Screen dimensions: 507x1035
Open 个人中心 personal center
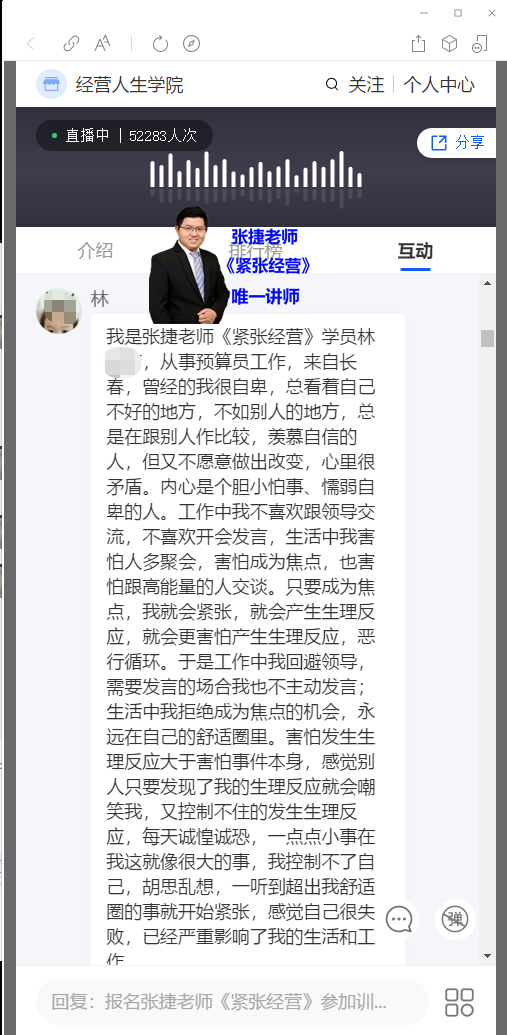point(439,84)
